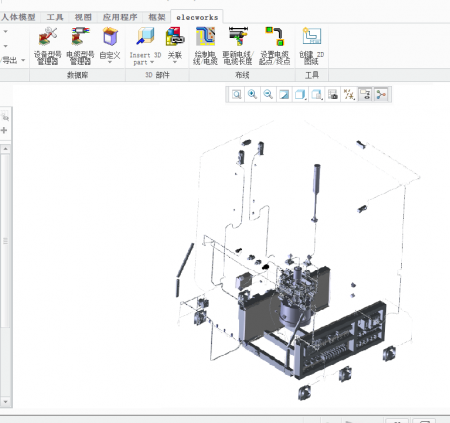Switch to the 工具 ribbon tab
This screenshot has width=450, height=423.
55,17
